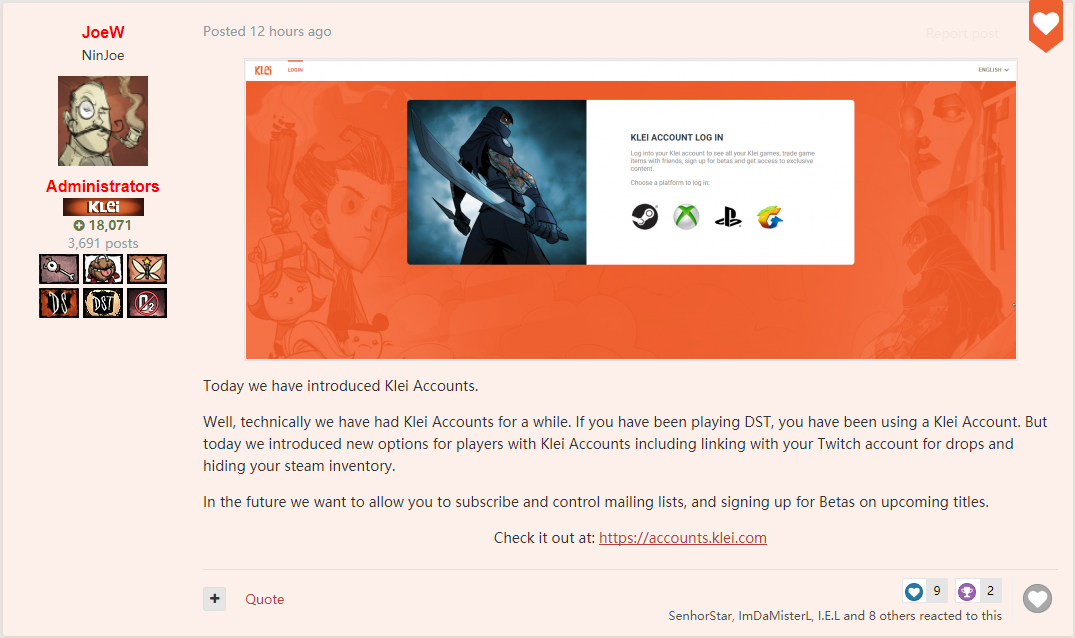
Task: Click the ninja artwork in login screenshot
Action: [x=496, y=182]
